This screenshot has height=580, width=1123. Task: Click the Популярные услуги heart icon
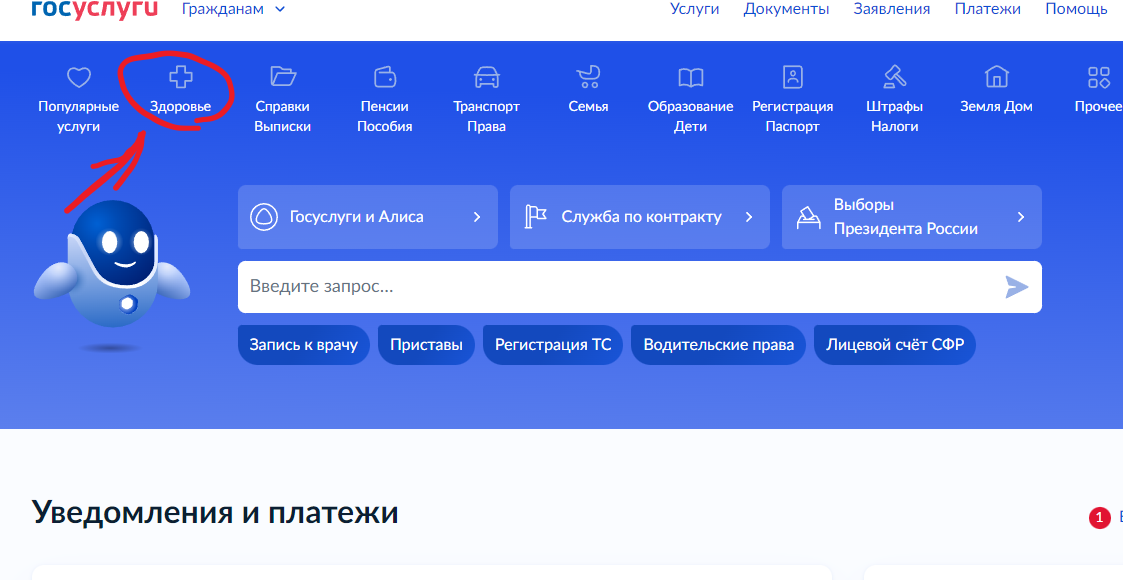[x=77, y=75]
